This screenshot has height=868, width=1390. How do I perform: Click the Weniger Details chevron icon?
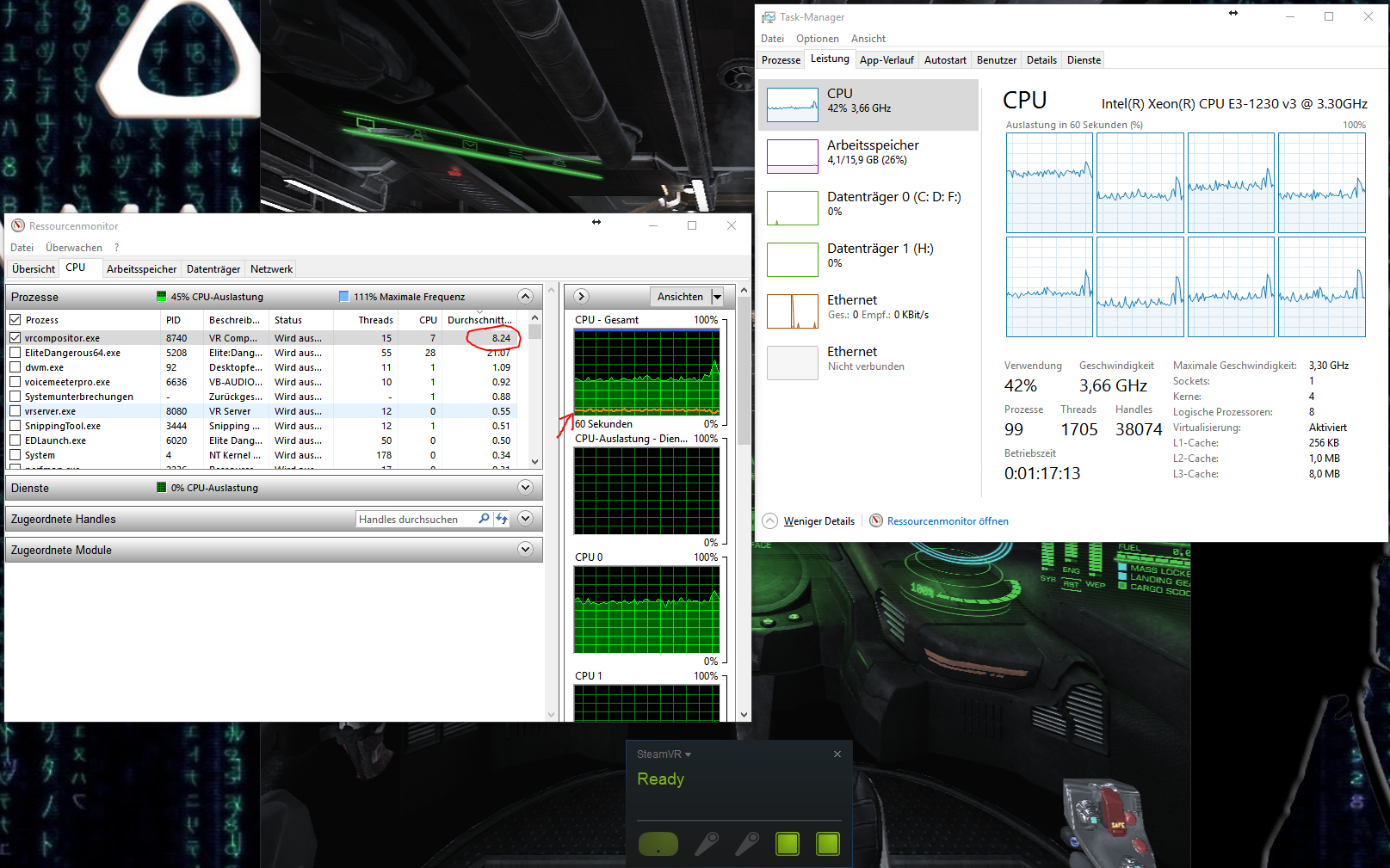pos(770,520)
